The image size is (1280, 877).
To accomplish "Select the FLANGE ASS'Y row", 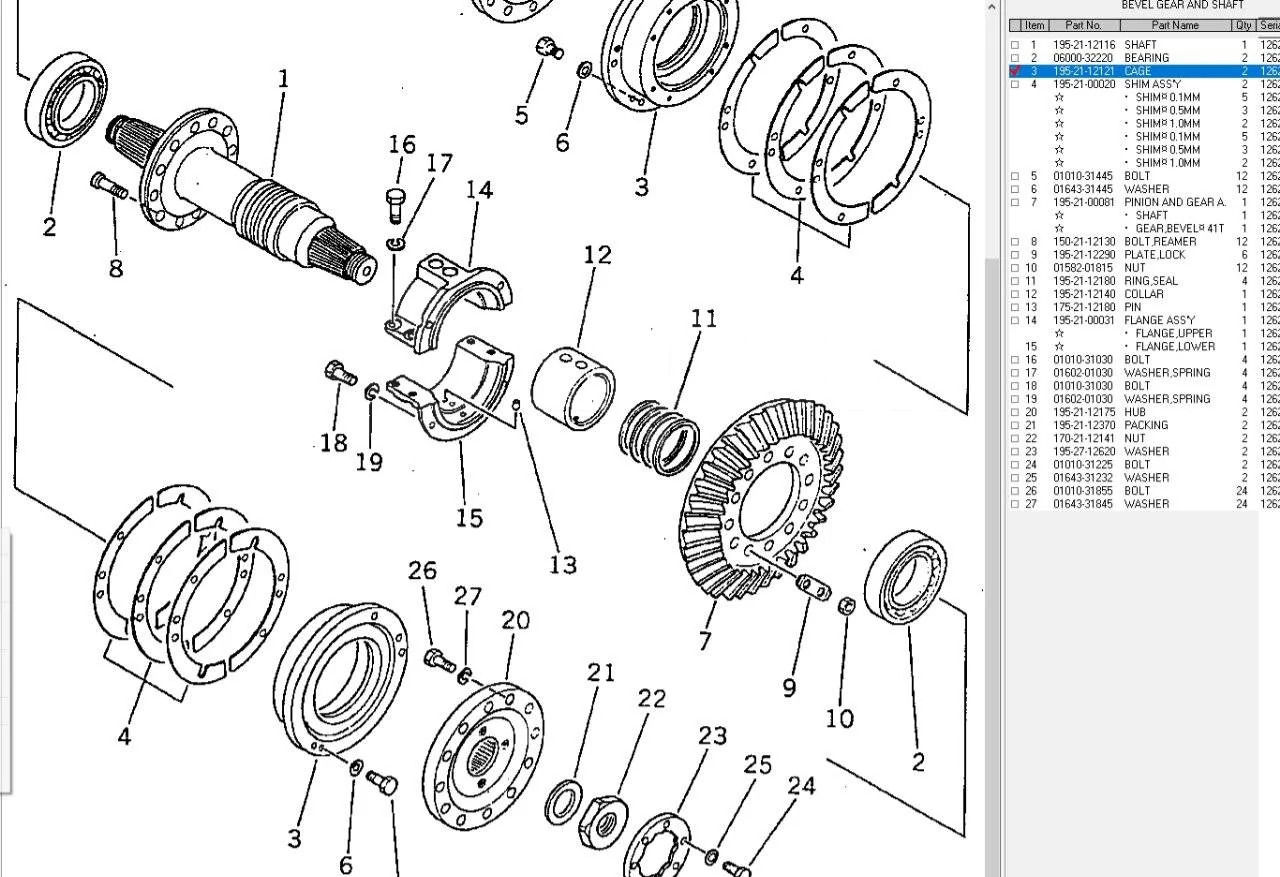I will [x=1144, y=320].
